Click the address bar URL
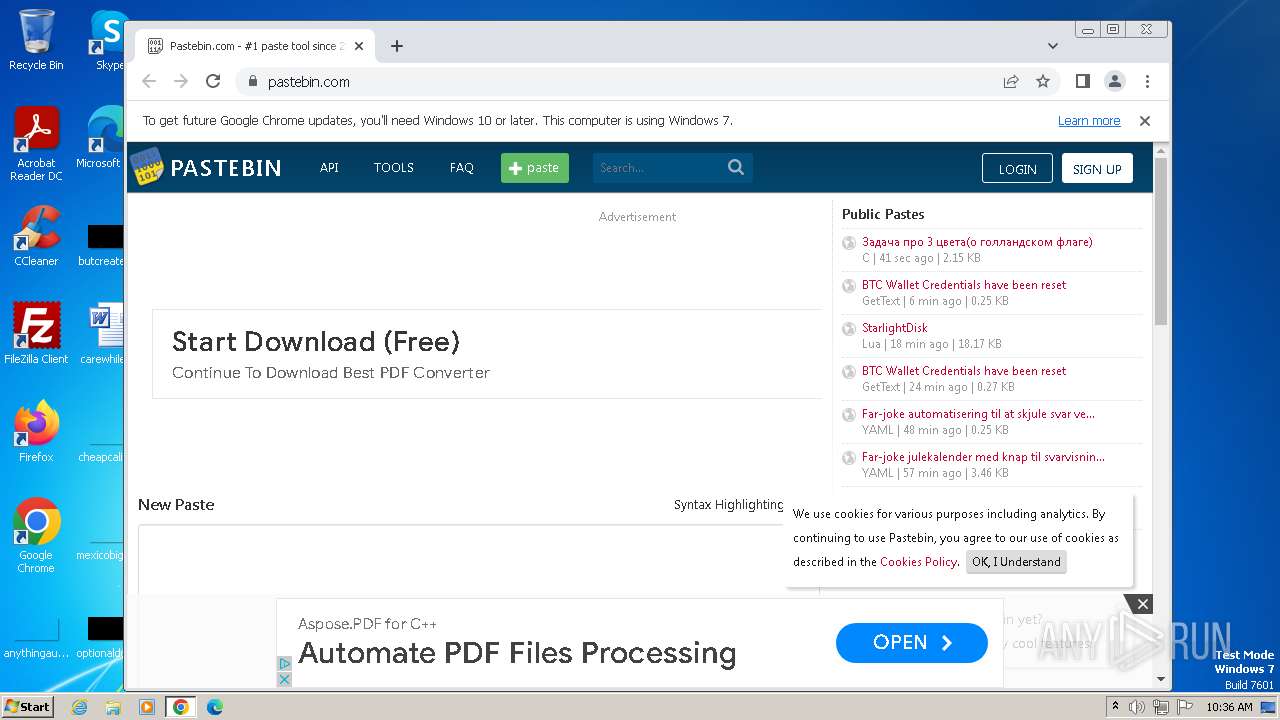This screenshot has height=720, width=1280. point(309,82)
